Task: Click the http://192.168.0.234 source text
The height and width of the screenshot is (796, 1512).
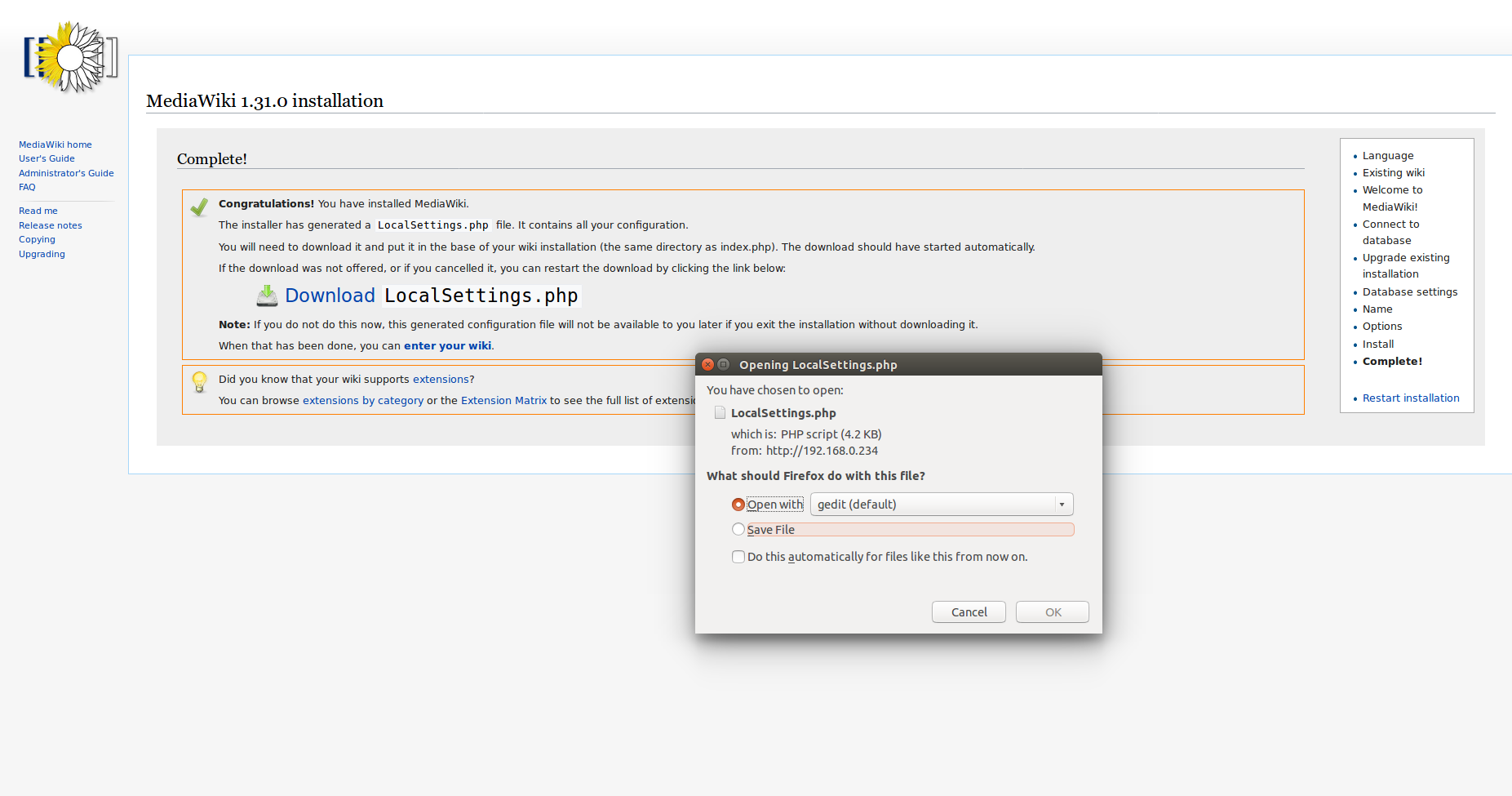Action: pyautogui.click(x=822, y=451)
